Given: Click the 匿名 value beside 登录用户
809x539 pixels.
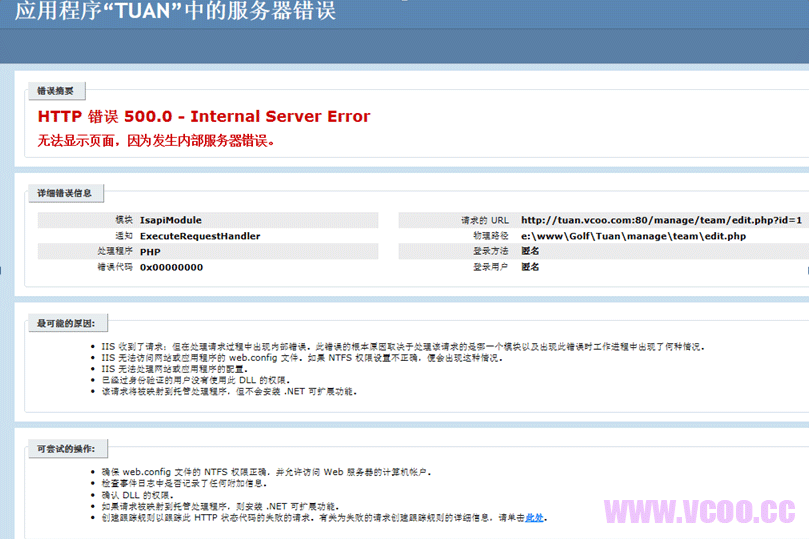Looking at the screenshot, I should [531, 267].
